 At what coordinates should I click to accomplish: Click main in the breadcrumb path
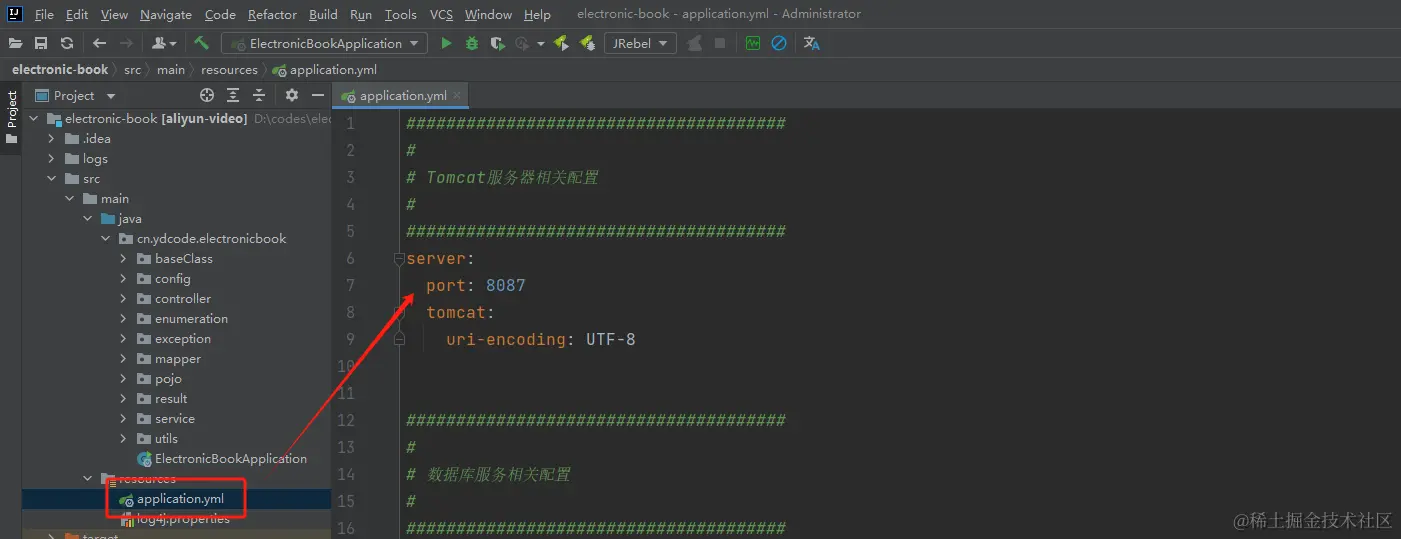tap(171, 70)
